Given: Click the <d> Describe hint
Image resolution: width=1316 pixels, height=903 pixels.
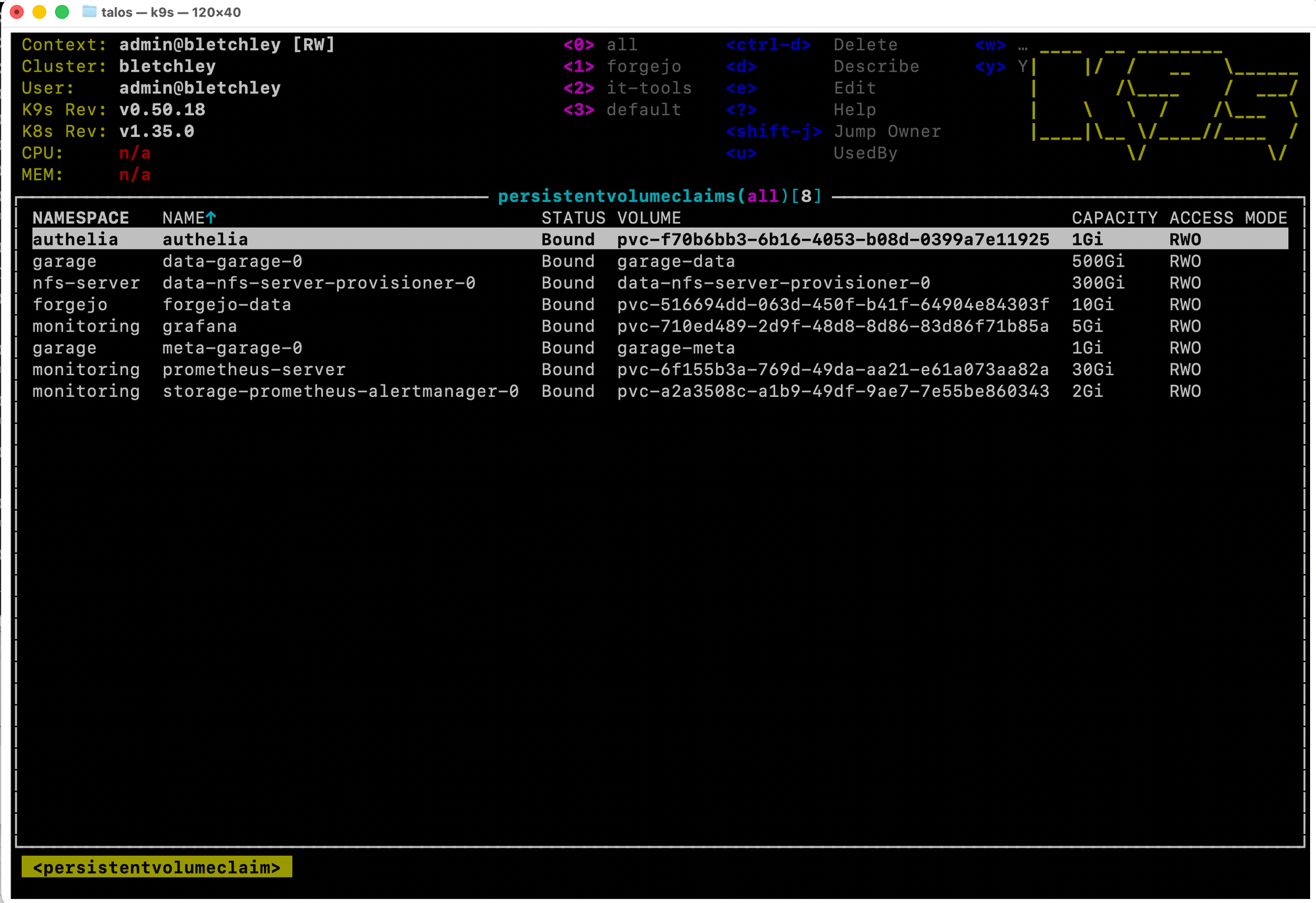Looking at the screenshot, I should coord(822,66).
